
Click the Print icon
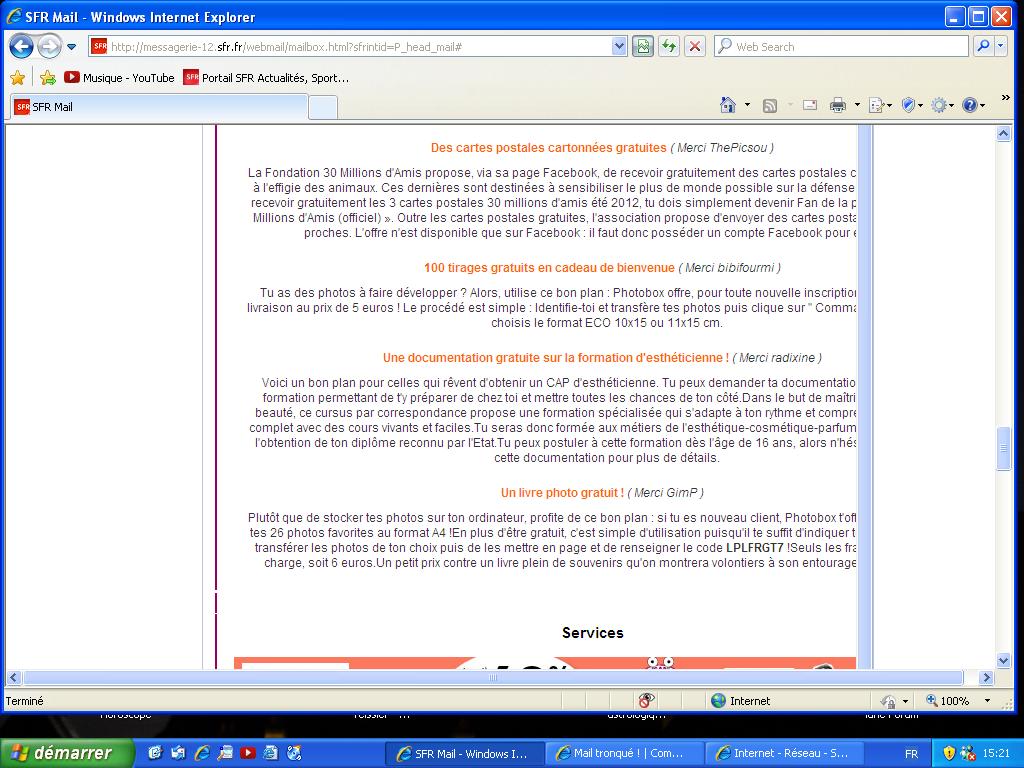(837, 104)
